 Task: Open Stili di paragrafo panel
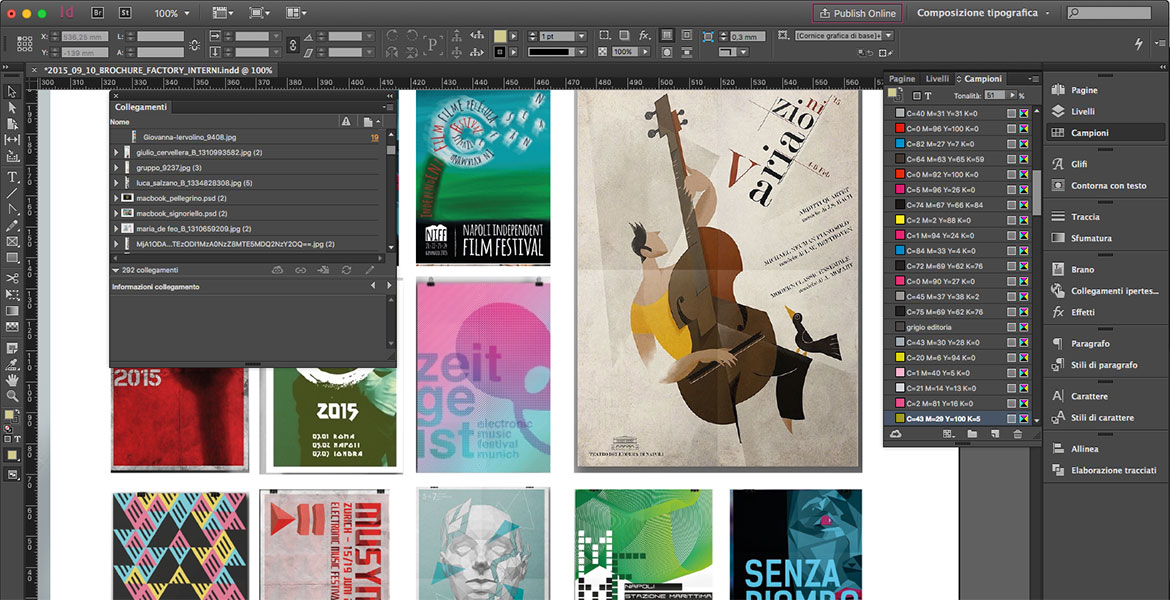pyautogui.click(x=1104, y=365)
